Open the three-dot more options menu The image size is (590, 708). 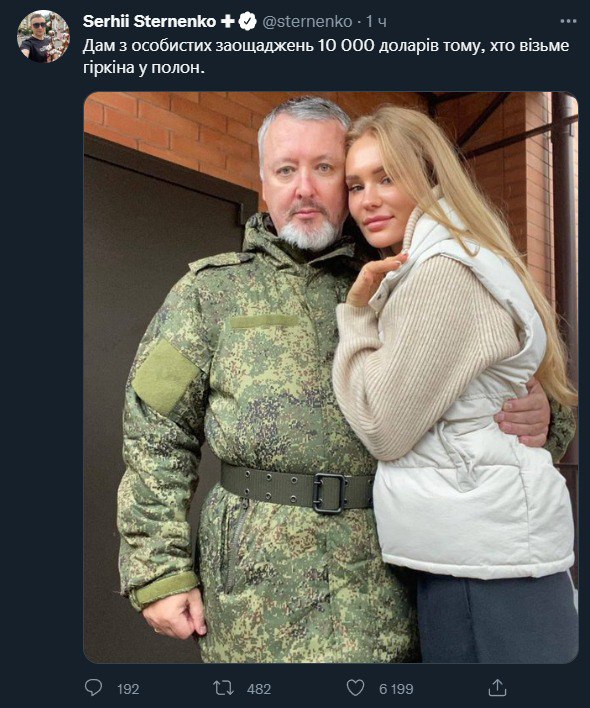point(568,21)
